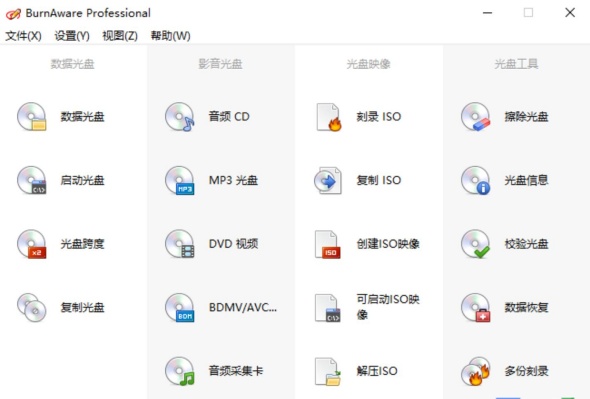Click the 可启动ISO映像 label

click(x=388, y=307)
